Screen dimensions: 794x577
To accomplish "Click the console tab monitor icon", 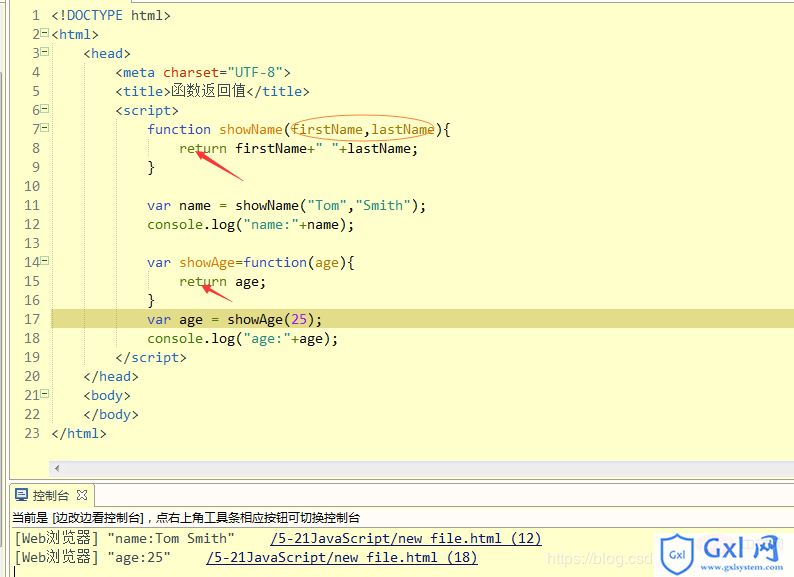I will click(x=21, y=495).
